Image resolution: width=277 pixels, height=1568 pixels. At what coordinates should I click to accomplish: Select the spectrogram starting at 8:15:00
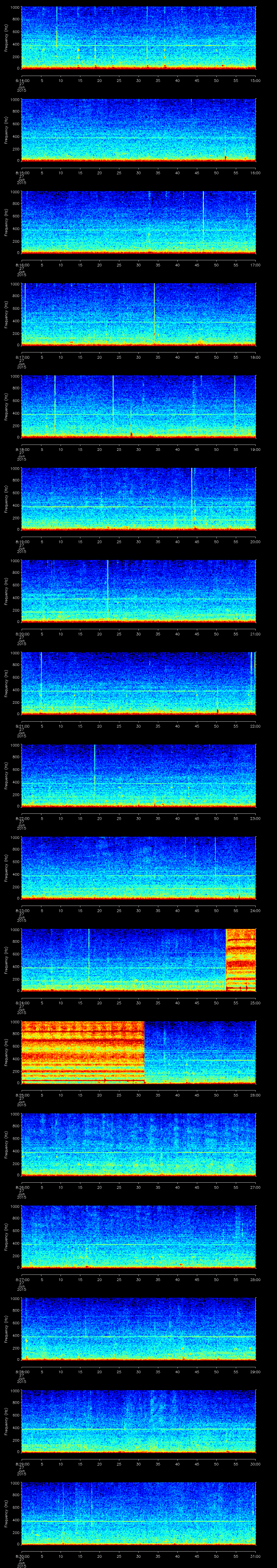tap(138, 130)
